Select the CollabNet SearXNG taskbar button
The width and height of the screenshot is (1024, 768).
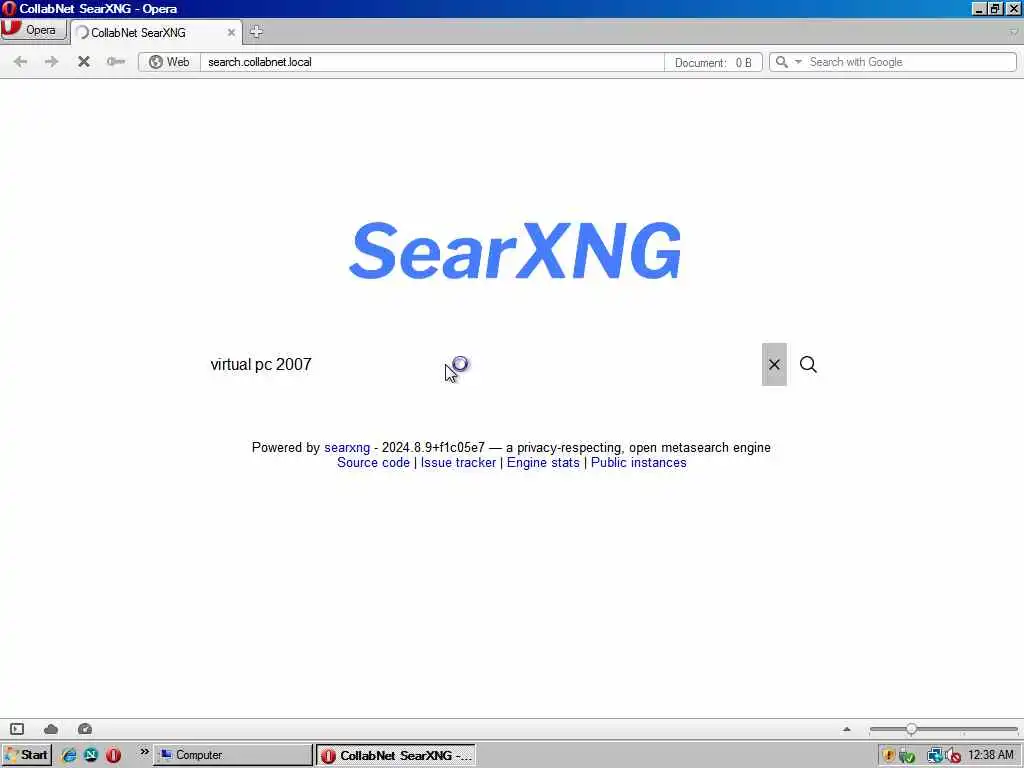[x=396, y=755]
